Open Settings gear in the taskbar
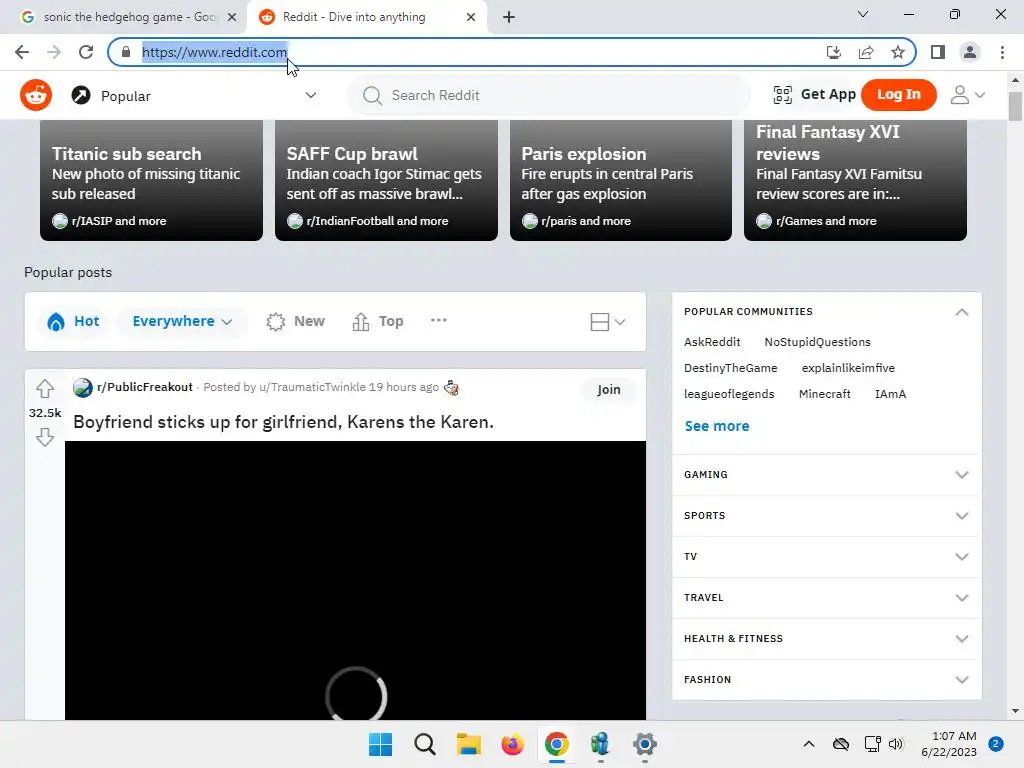 [645, 744]
